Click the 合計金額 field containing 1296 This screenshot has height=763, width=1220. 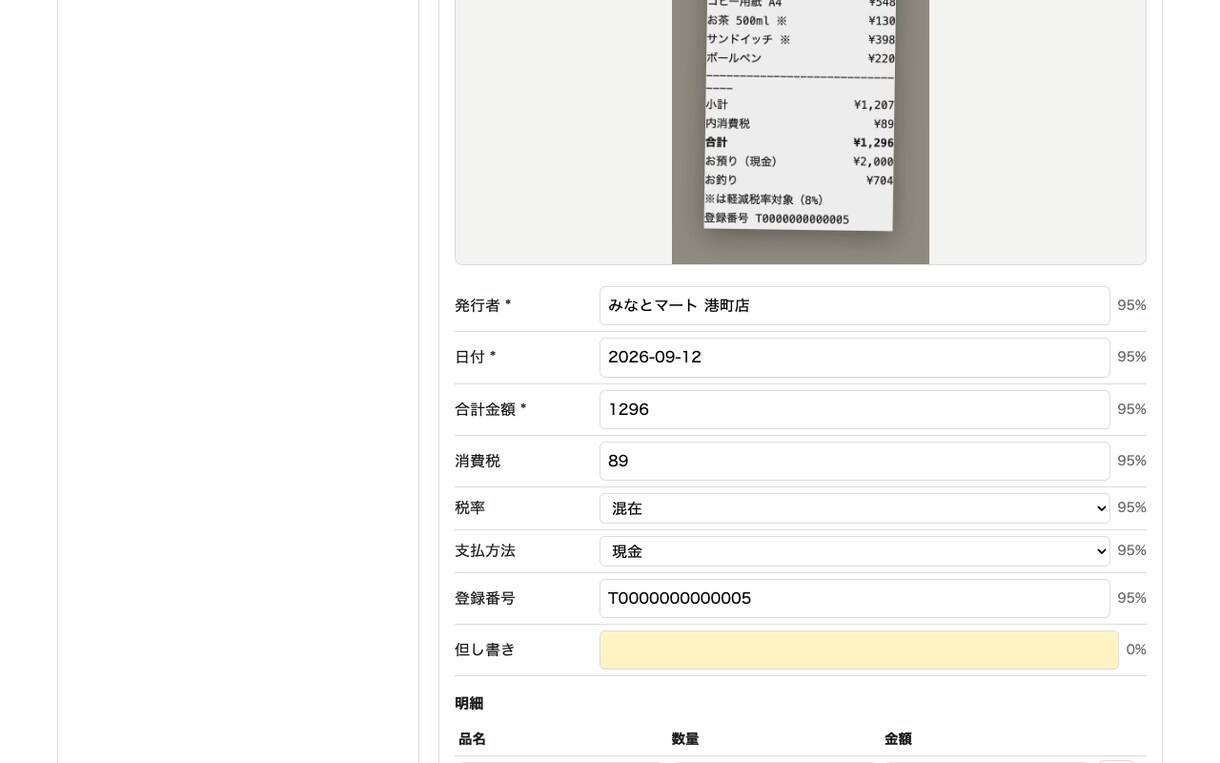point(854,409)
